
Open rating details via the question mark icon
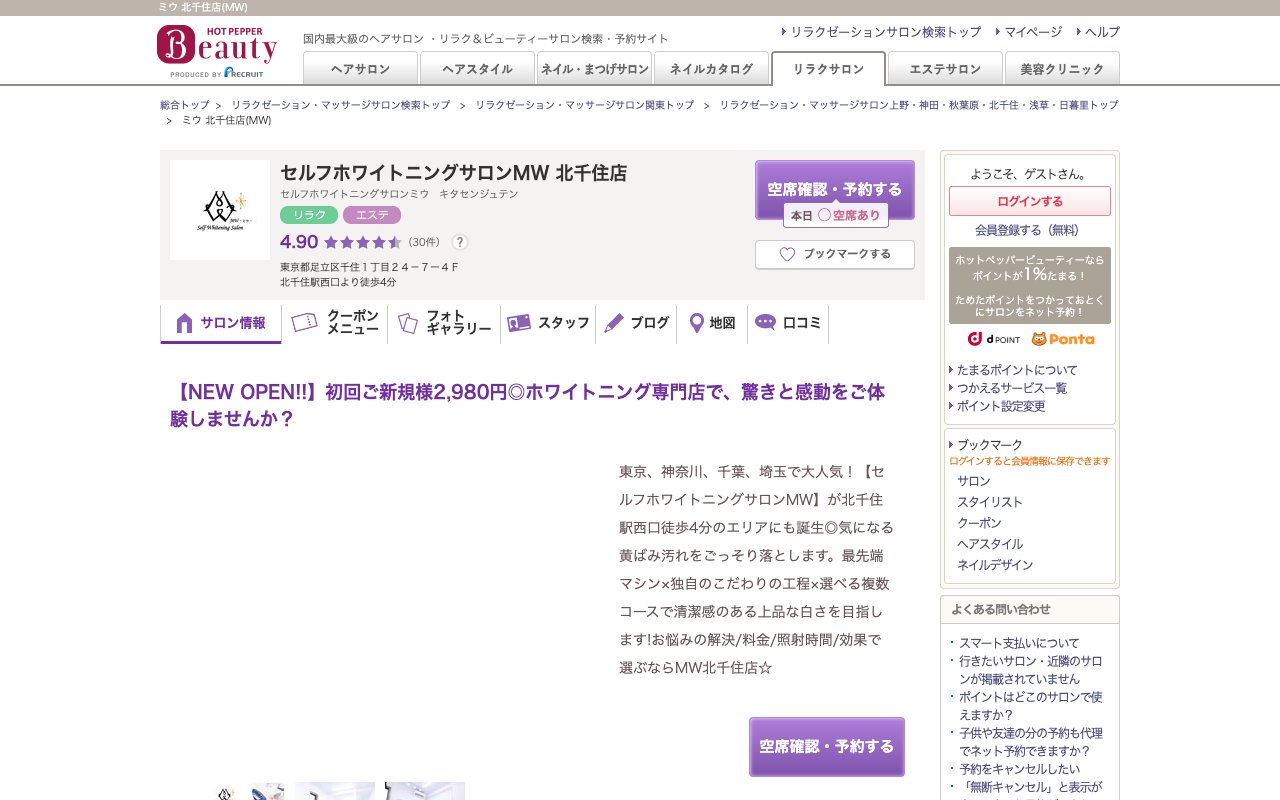[459, 242]
